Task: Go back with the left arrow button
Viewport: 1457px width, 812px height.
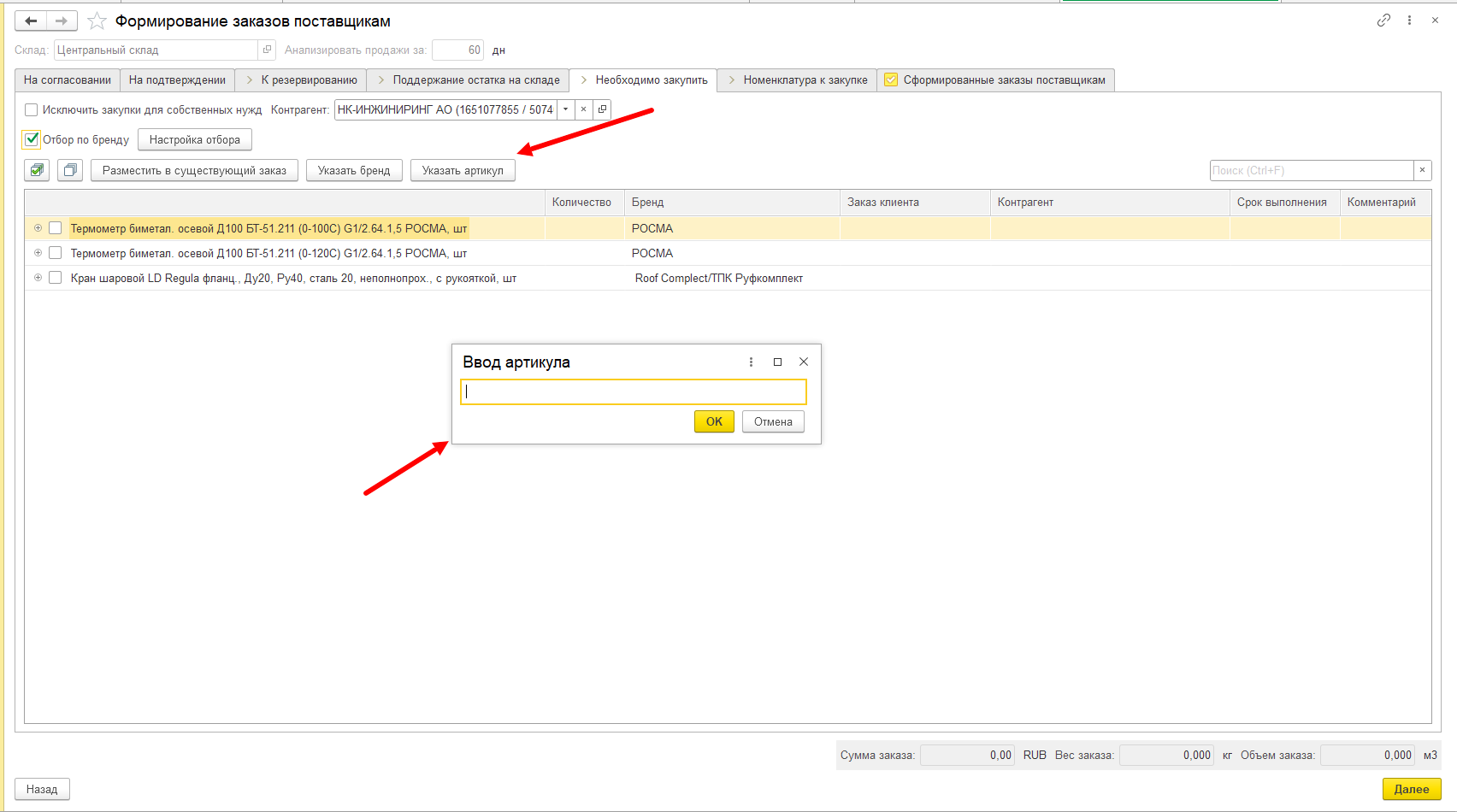Action: 31,21
